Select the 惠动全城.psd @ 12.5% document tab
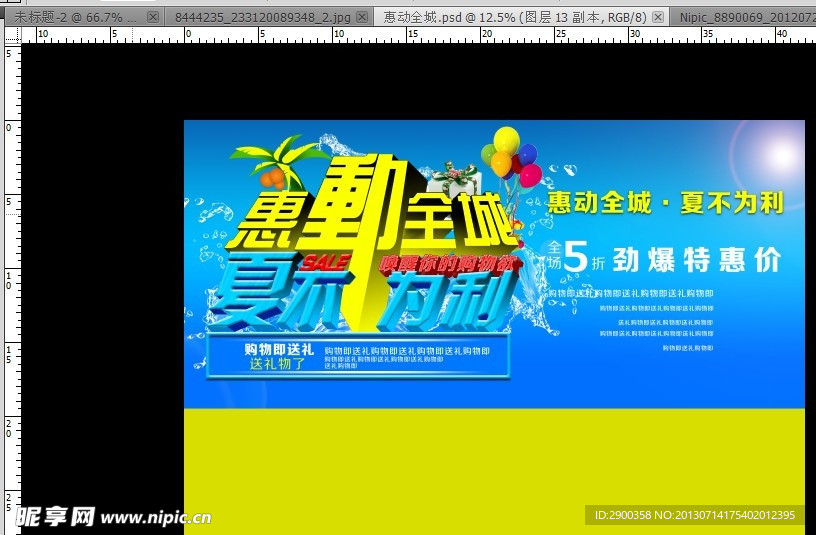This screenshot has width=816, height=535. 521,17
